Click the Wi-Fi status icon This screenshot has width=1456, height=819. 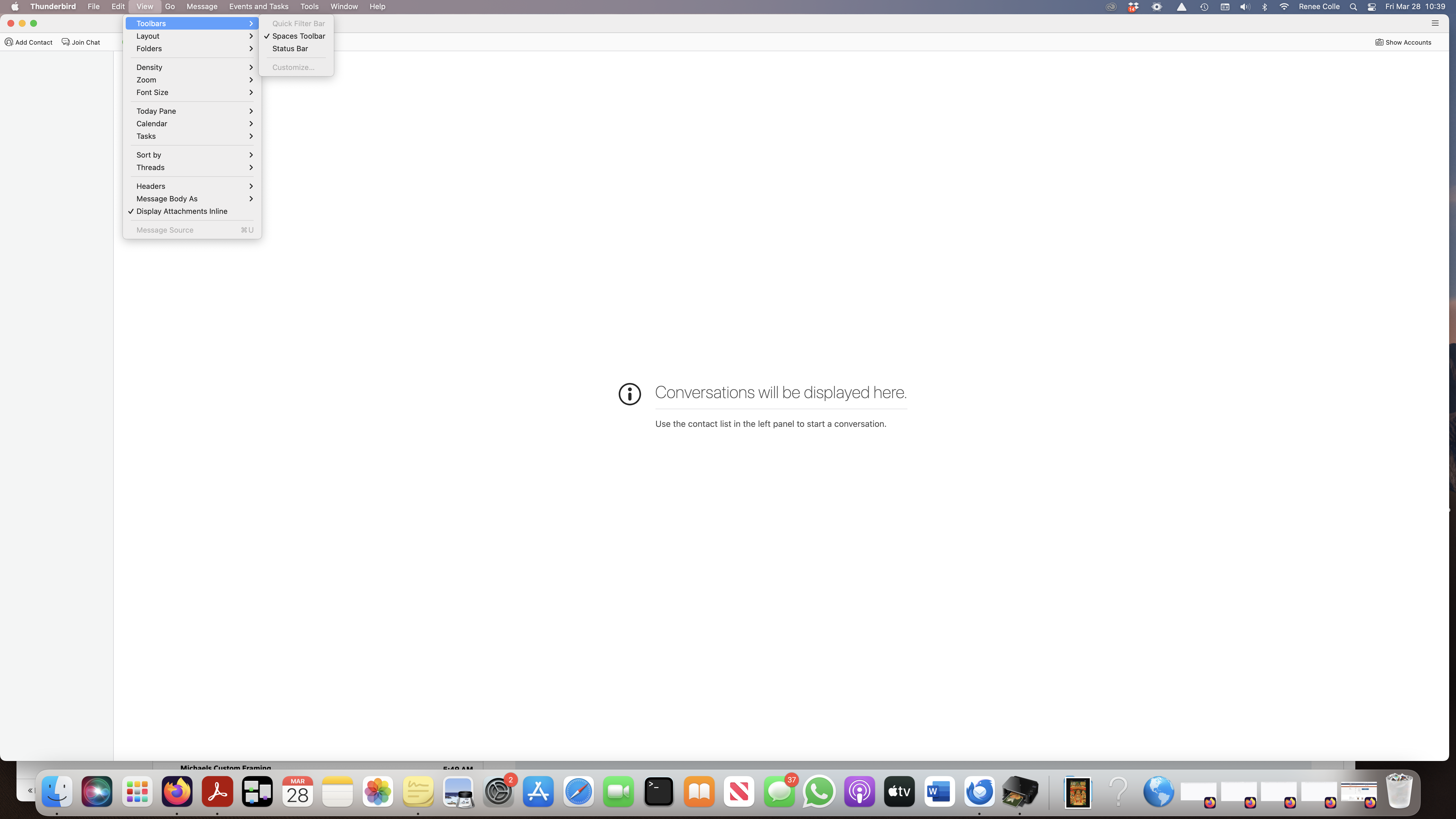coord(1284,7)
